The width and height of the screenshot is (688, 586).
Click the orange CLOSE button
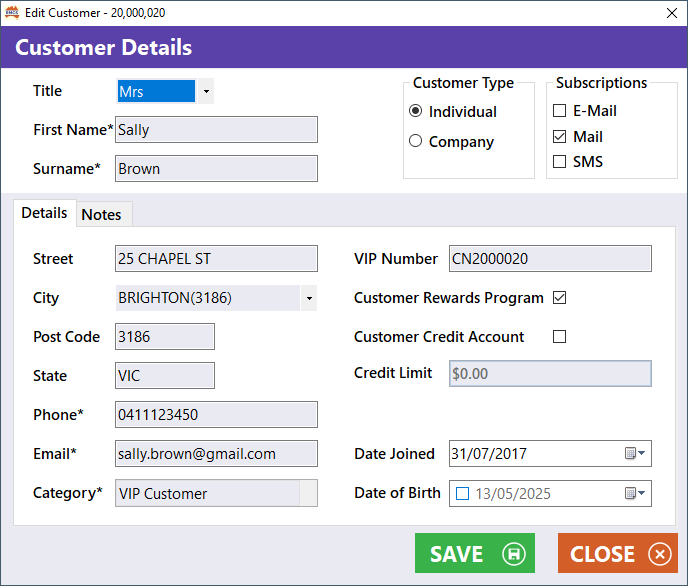pos(618,553)
